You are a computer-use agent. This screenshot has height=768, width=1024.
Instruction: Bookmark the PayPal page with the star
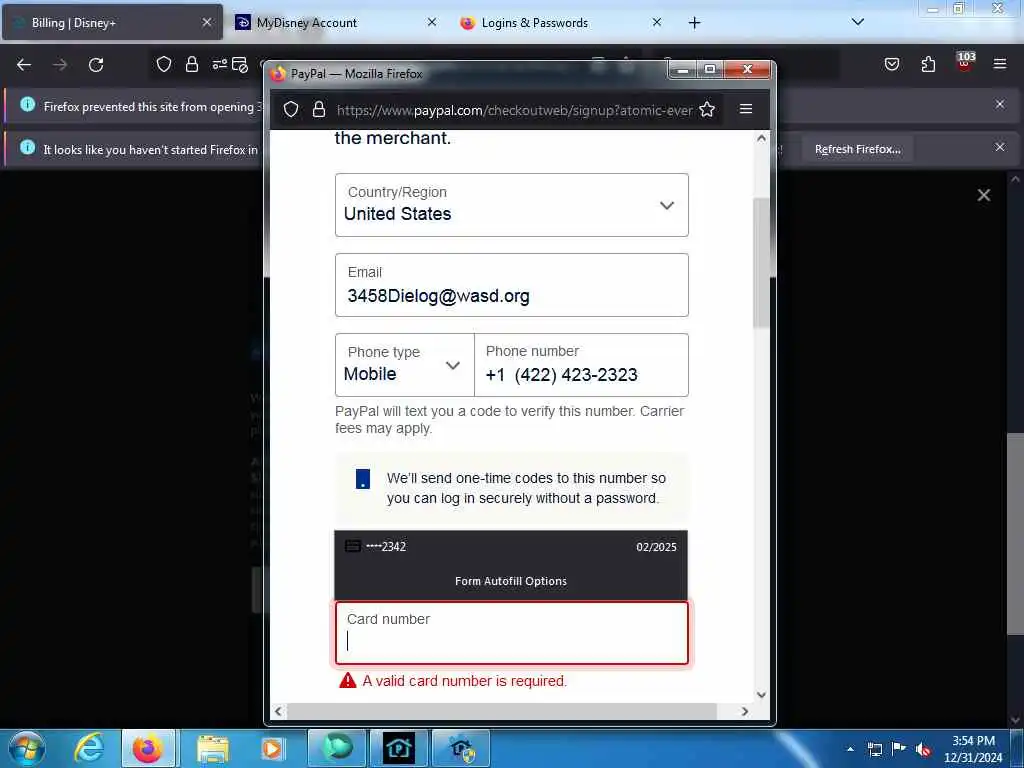[707, 110]
